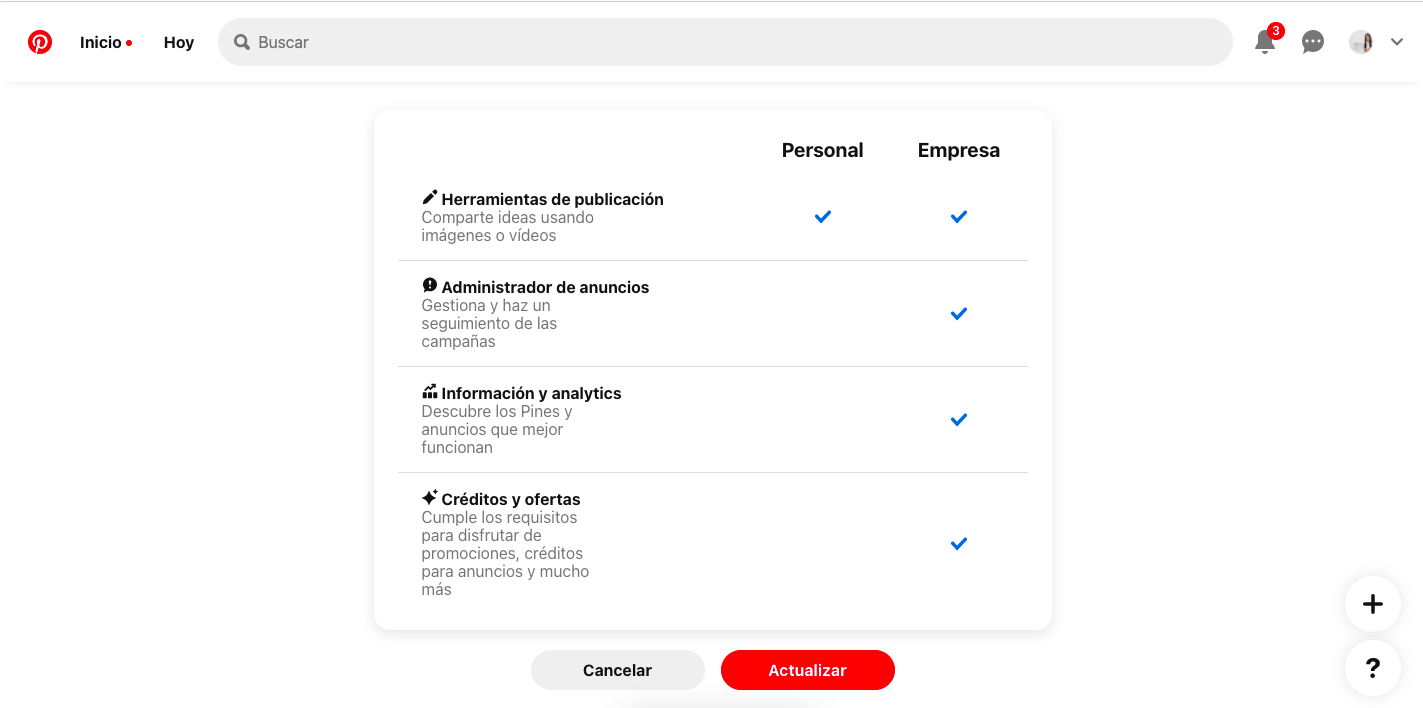Screen dimensions: 1423x708
Task: Open the create content plus button
Action: coord(1372,604)
